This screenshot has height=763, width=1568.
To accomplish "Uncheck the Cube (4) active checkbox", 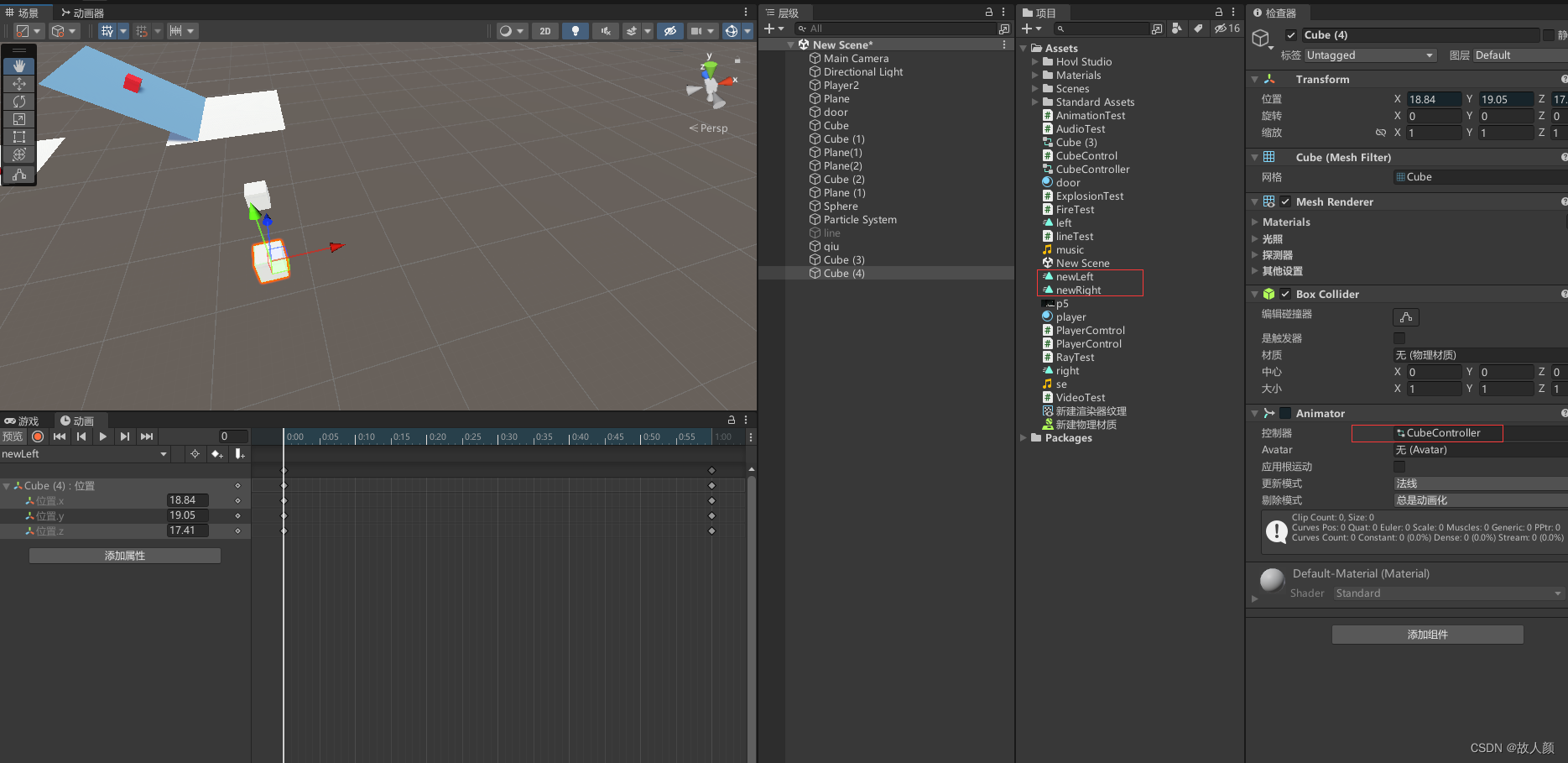I will pos(1291,35).
